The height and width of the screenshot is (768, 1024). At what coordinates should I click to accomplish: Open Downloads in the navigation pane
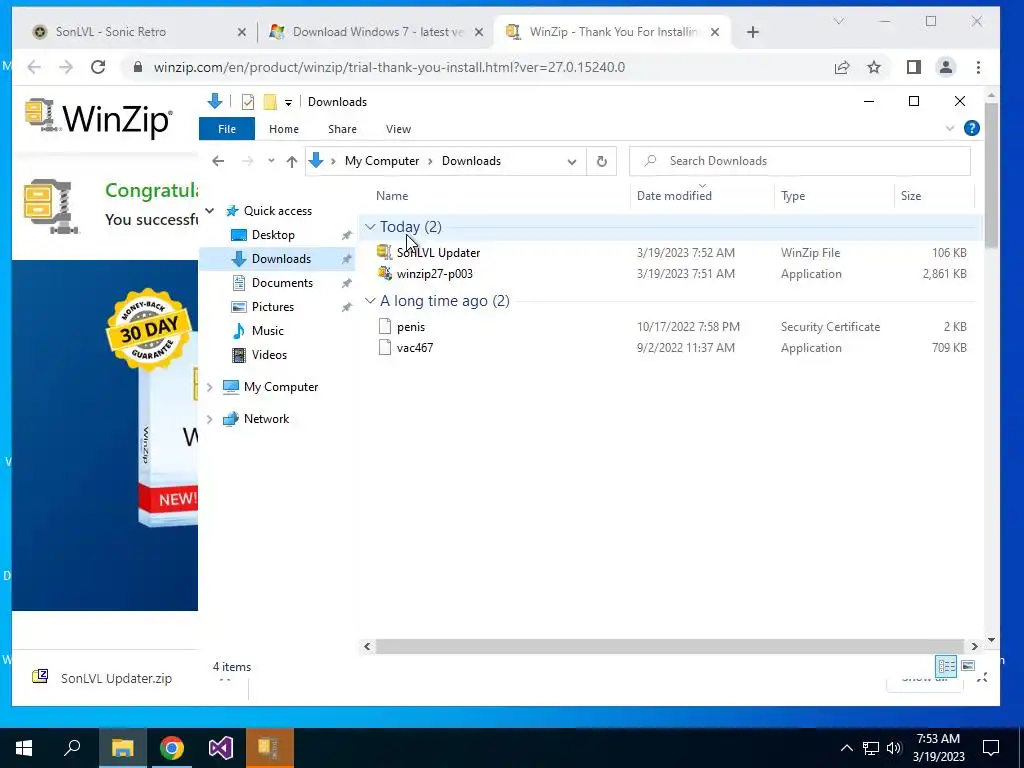pyautogui.click(x=281, y=259)
